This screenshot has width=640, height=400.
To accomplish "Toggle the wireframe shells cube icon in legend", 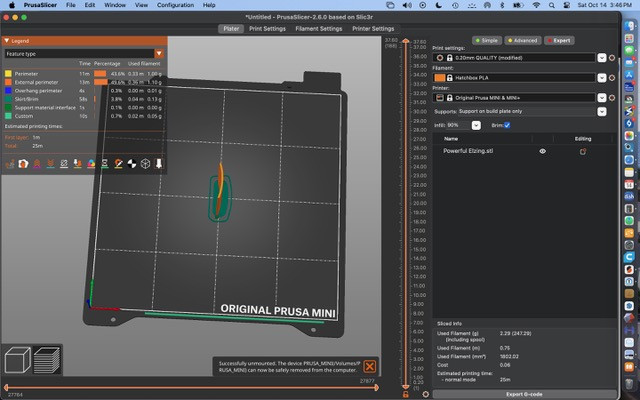I will (x=145, y=163).
